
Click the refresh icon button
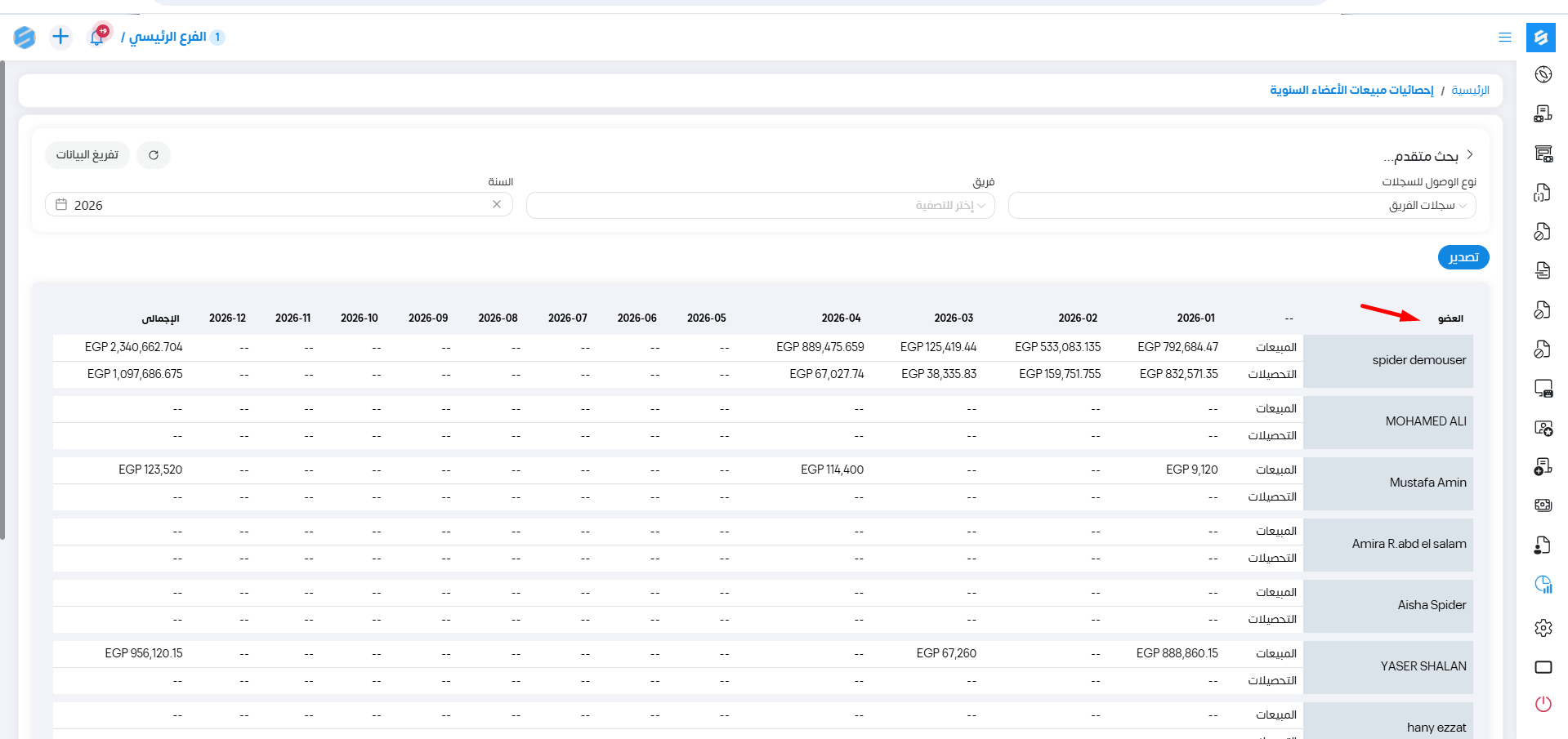[x=154, y=155]
